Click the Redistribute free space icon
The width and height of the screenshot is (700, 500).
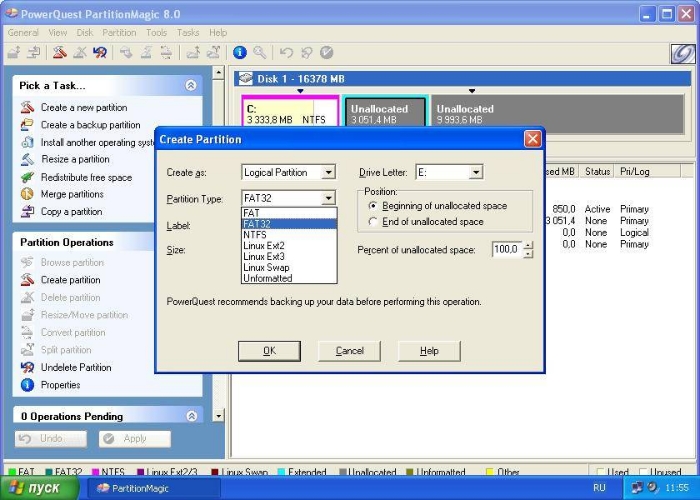pos(27,177)
